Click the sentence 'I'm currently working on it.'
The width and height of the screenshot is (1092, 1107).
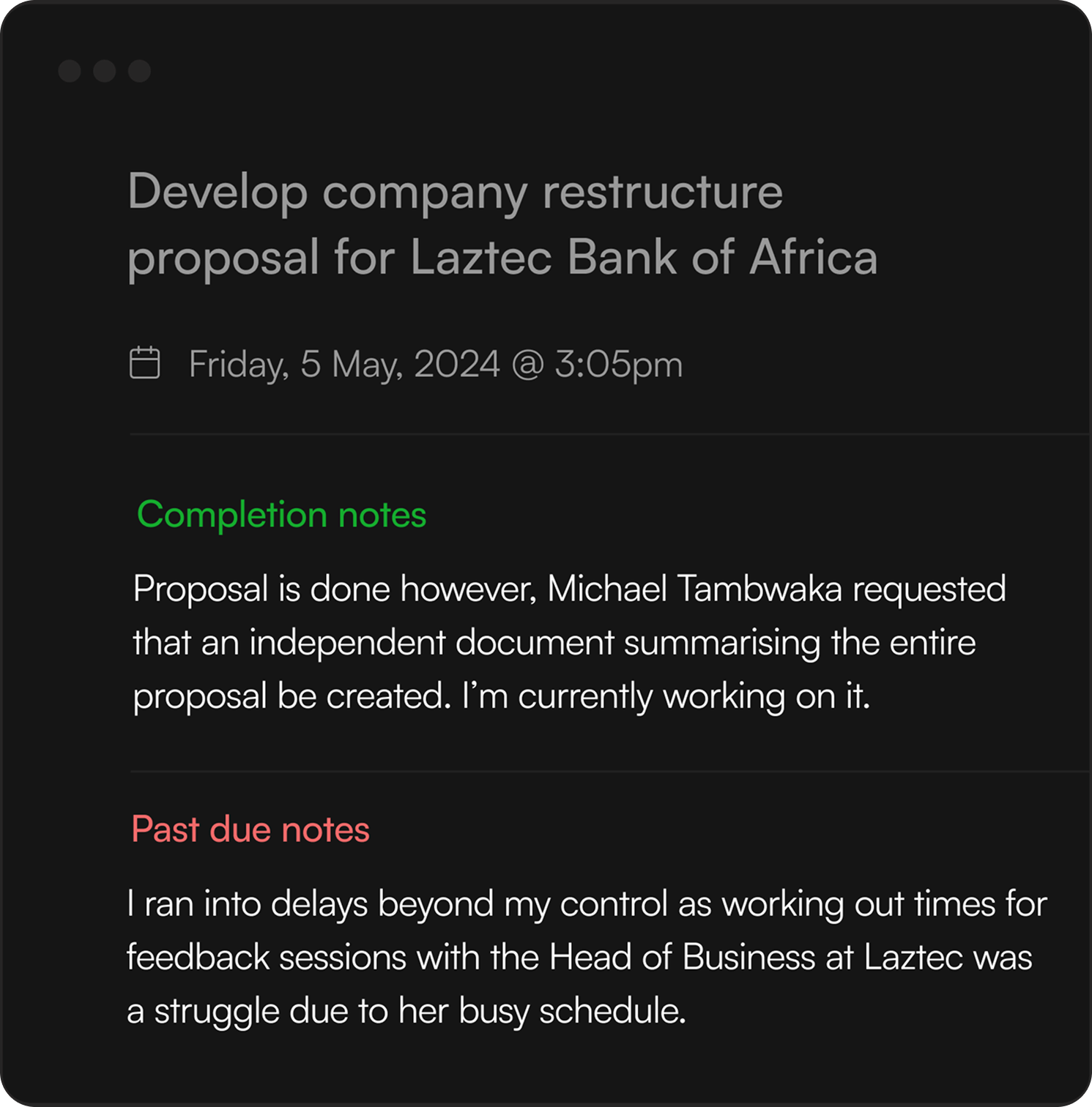click(x=666, y=697)
